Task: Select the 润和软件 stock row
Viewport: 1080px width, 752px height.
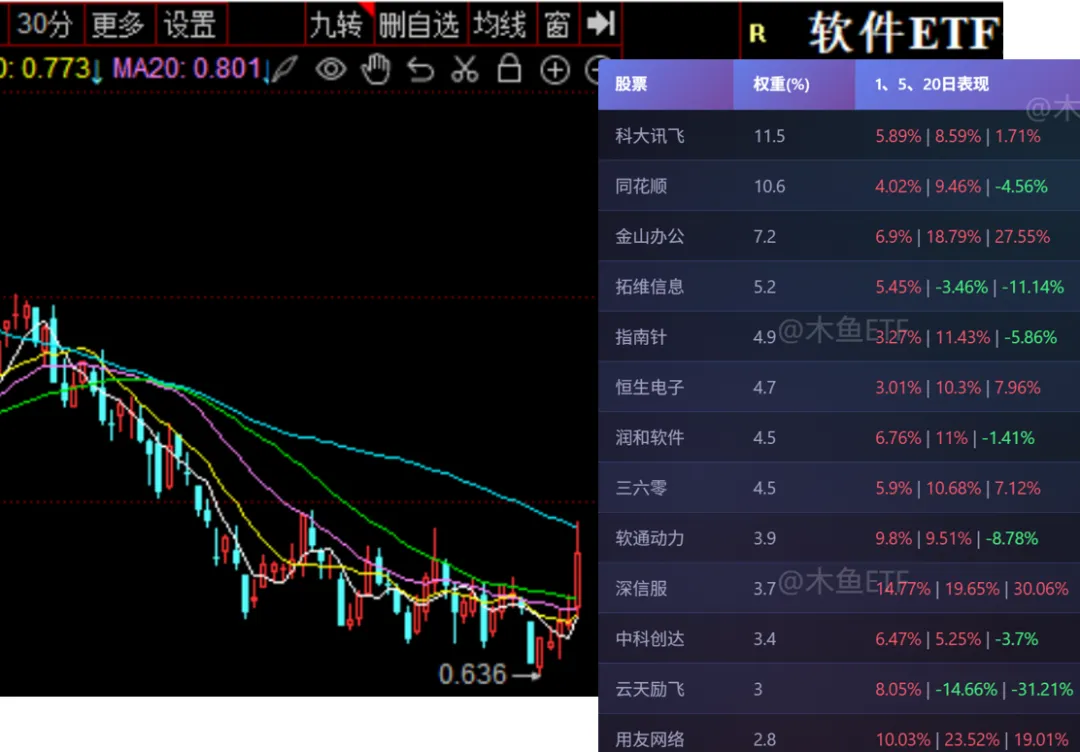Action: click(x=839, y=437)
